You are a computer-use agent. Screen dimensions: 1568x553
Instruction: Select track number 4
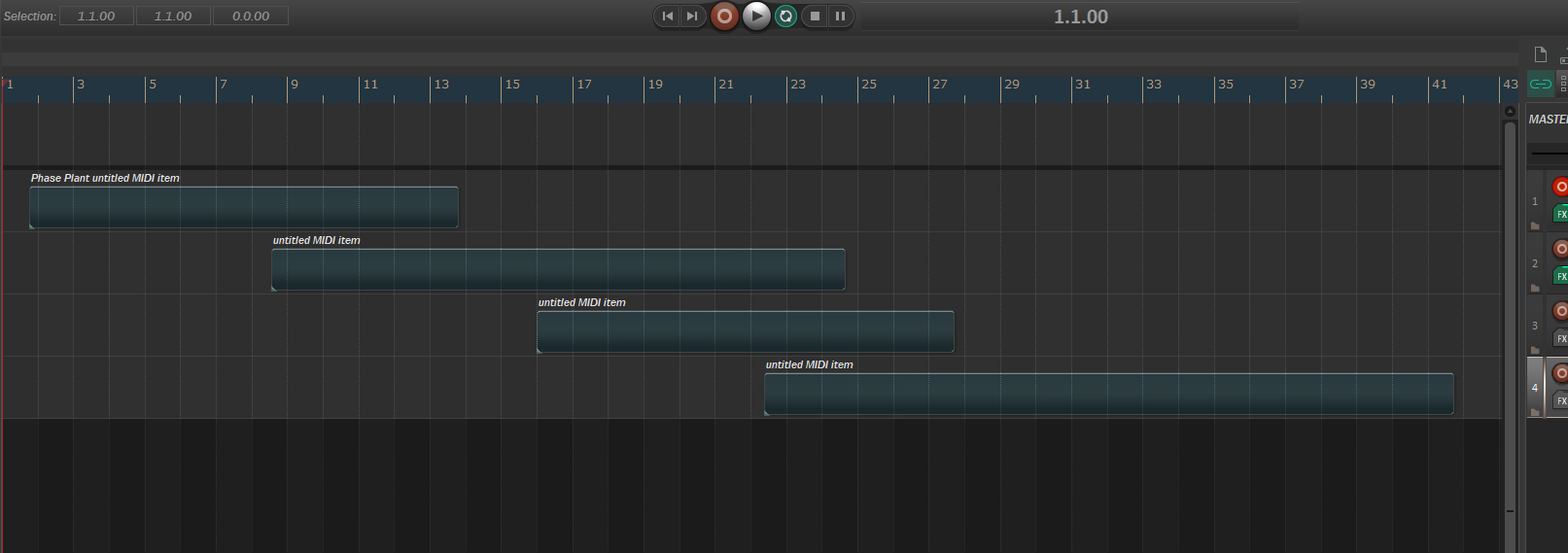pyautogui.click(x=1535, y=388)
